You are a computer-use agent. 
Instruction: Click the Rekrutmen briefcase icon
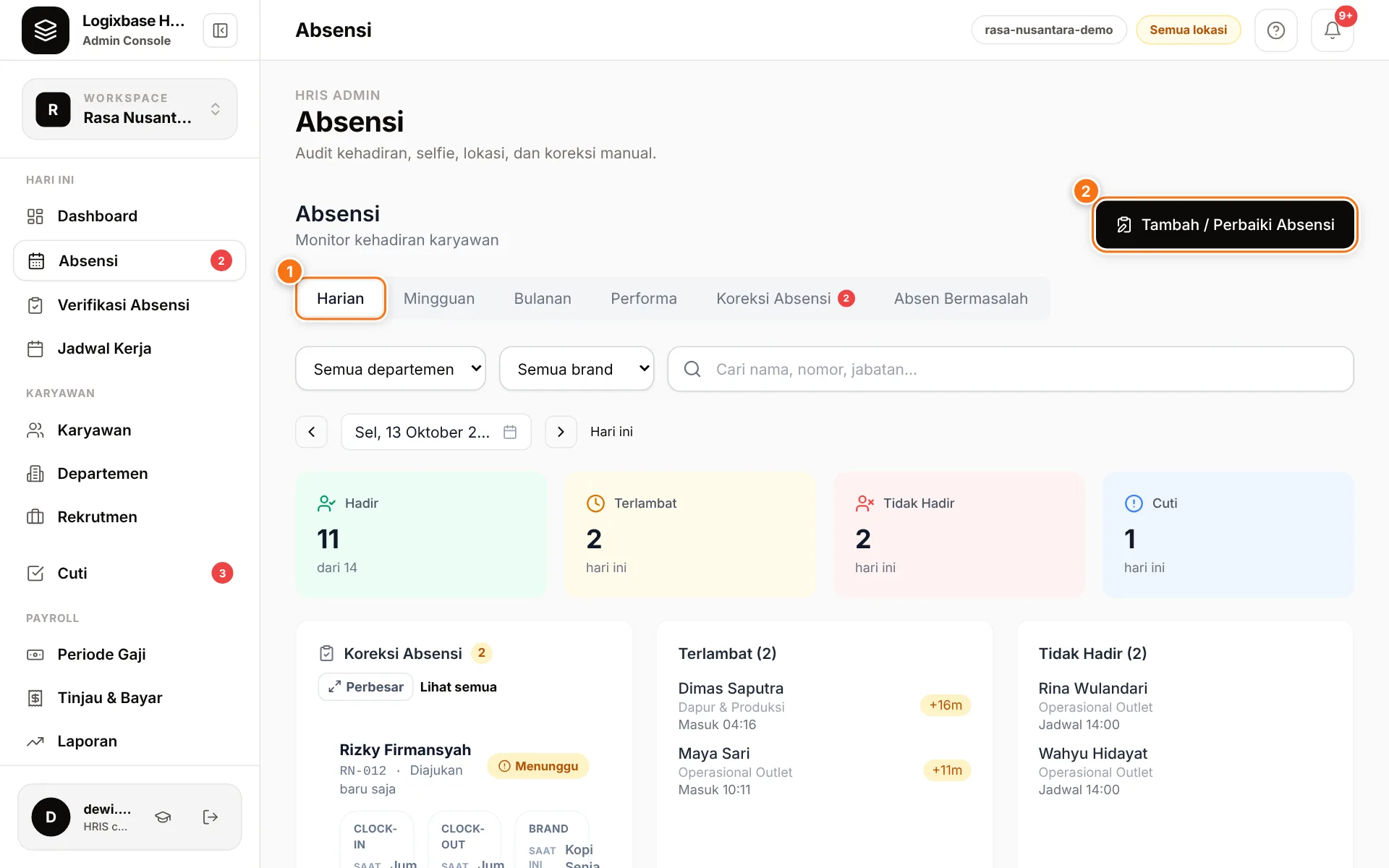point(35,517)
